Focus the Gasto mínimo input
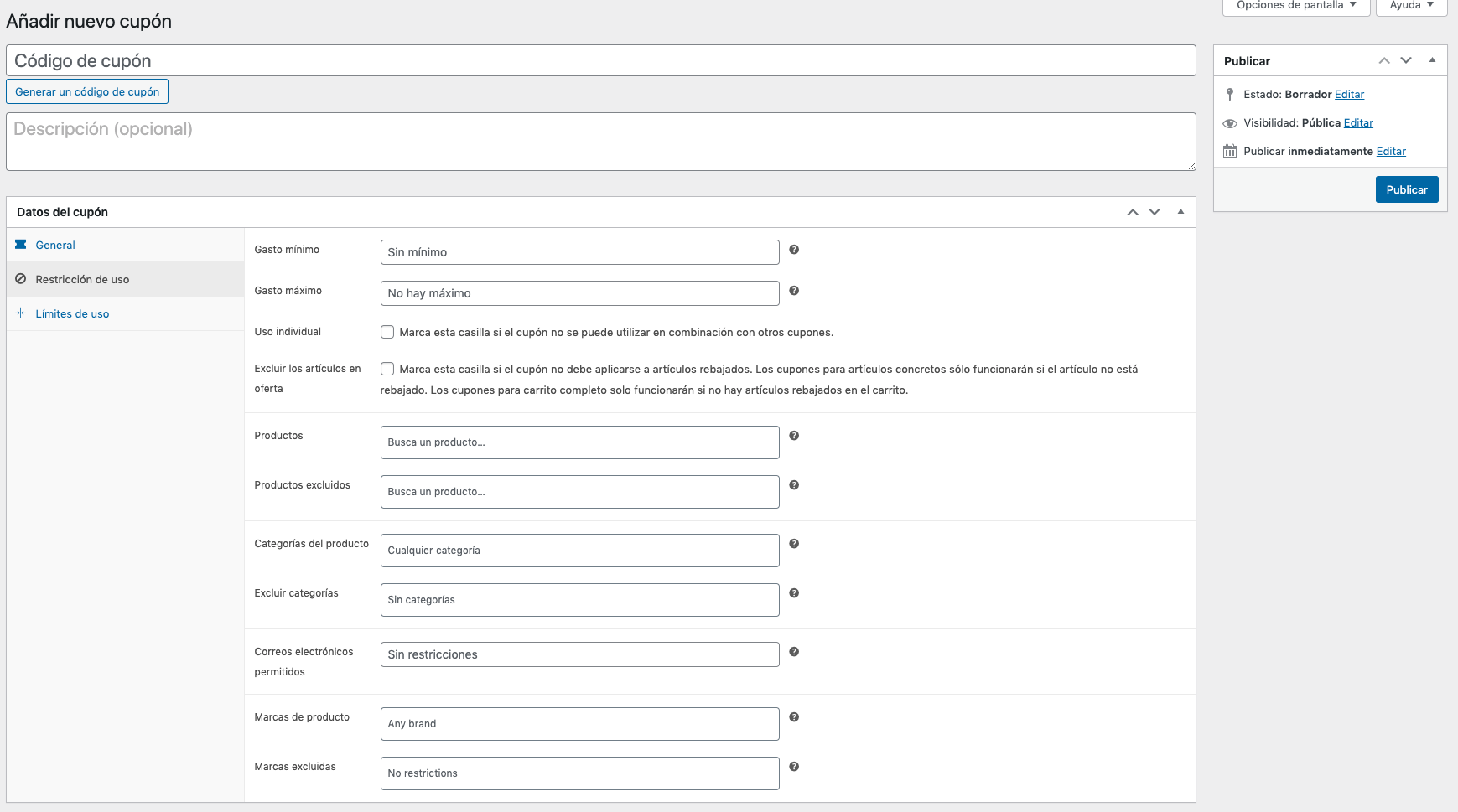The image size is (1458, 812). point(579,252)
